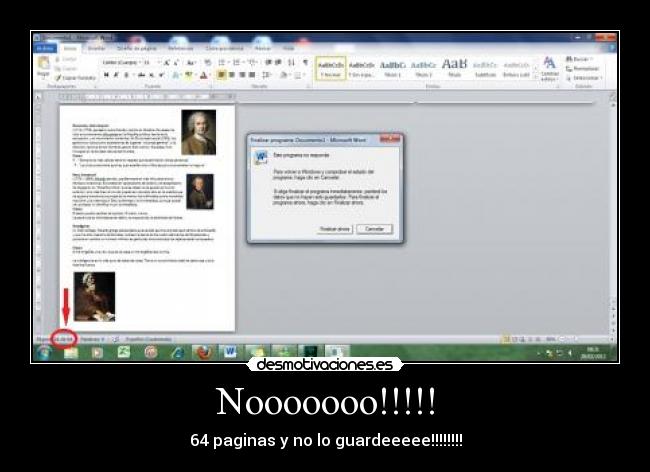Viewport: 650px width, 472px height.
Task: Select the Copiar formato paintbrush tool
Action: click(75, 77)
